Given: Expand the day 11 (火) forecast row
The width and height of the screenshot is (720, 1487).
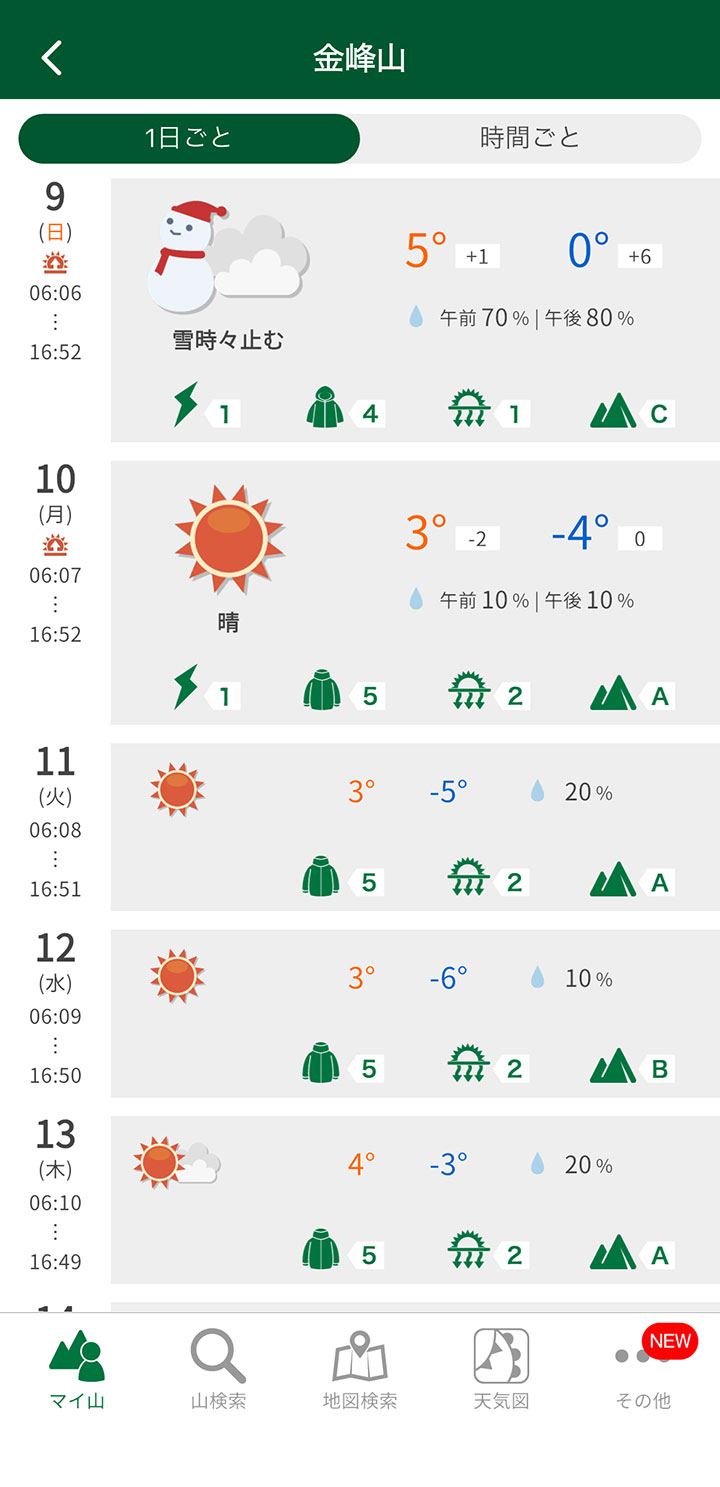Looking at the screenshot, I should [x=415, y=826].
